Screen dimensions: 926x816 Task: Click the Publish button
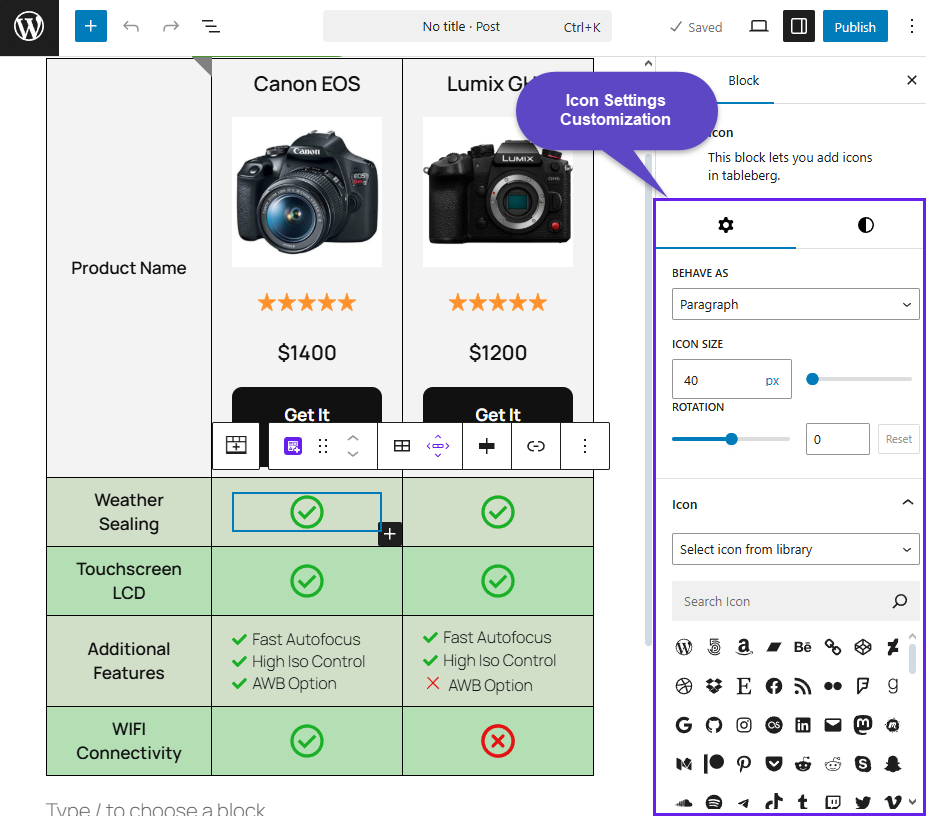pos(855,27)
